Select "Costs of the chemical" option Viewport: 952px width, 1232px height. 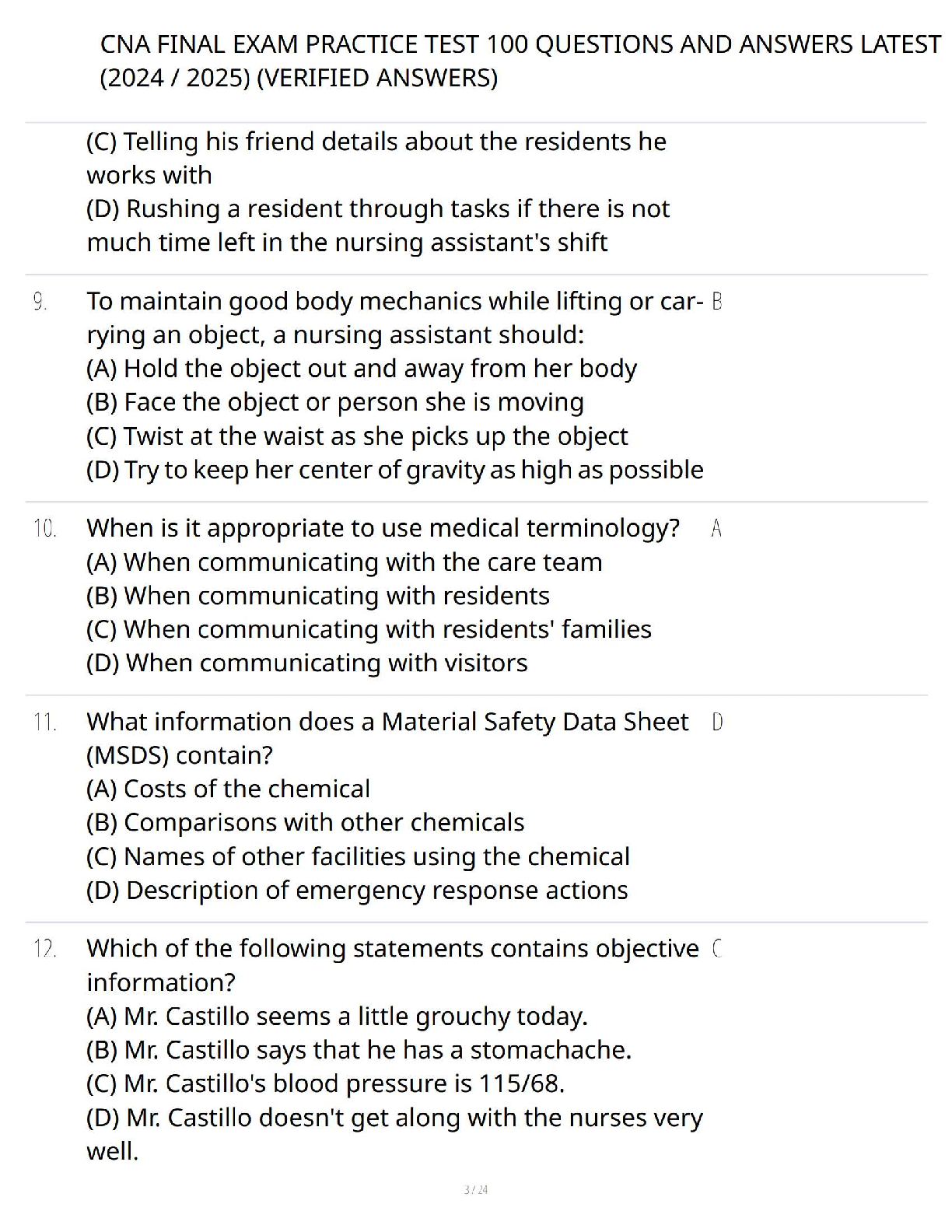coord(228,789)
